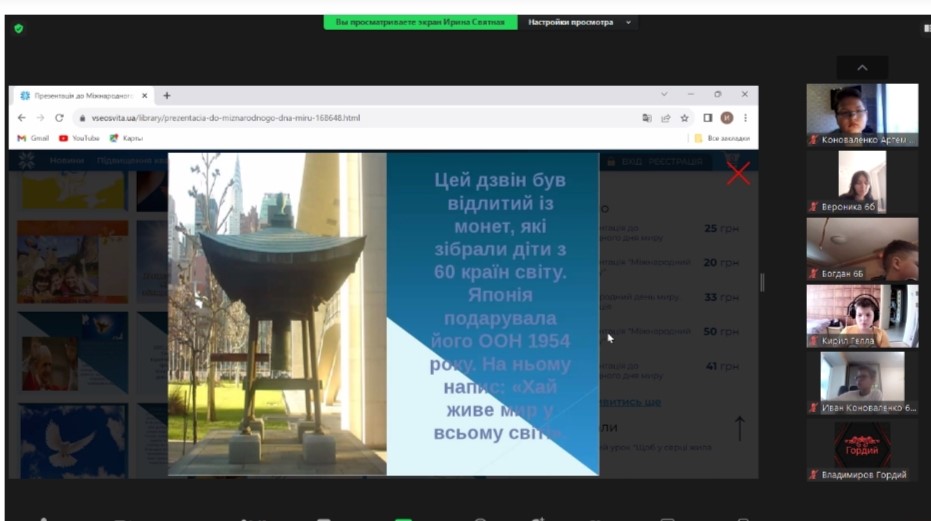Image resolution: width=931 pixels, height=521 pixels.
Task: Reload the vseosvita page
Action: pos(59,118)
